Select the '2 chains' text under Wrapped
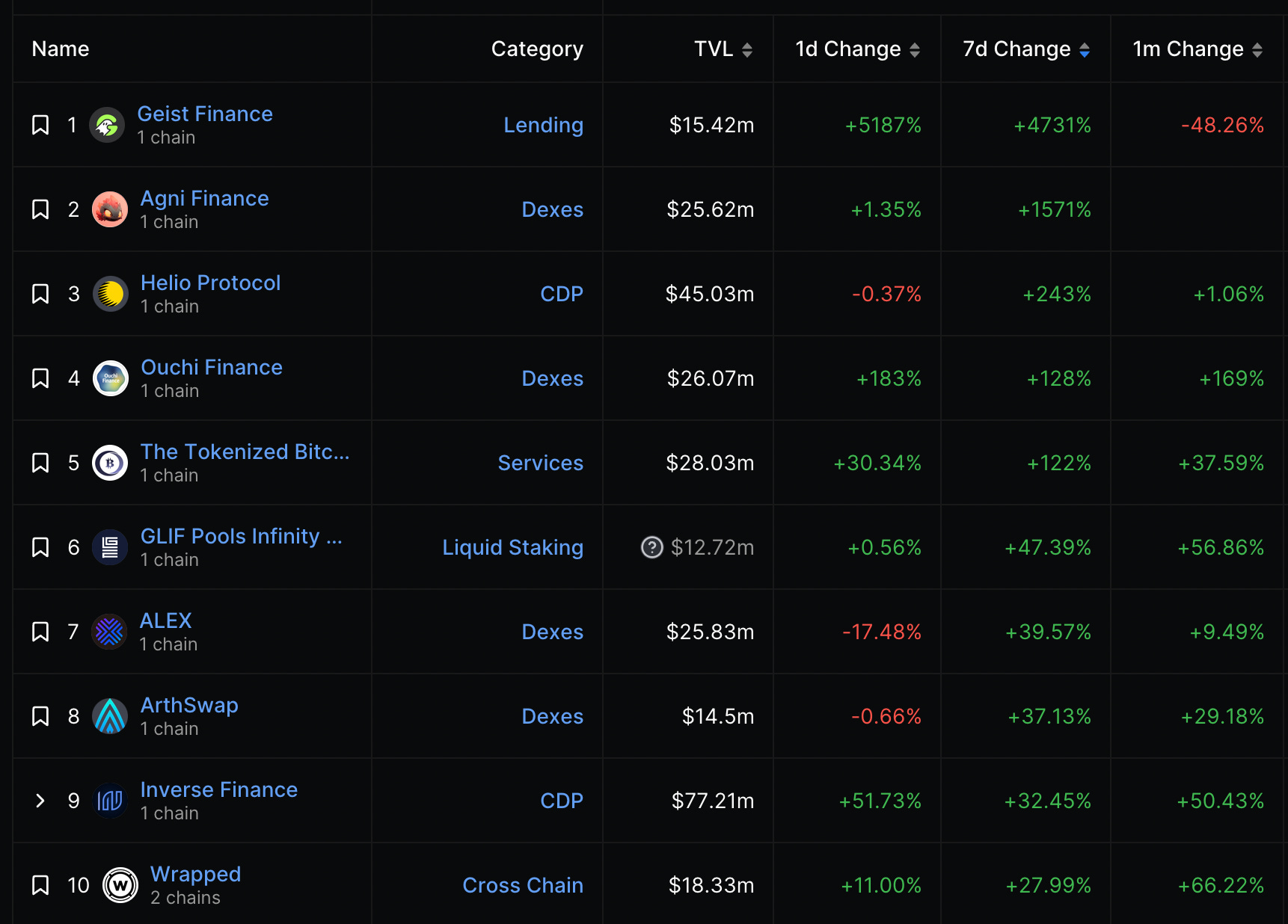This screenshot has width=1288, height=924. coord(185,898)
